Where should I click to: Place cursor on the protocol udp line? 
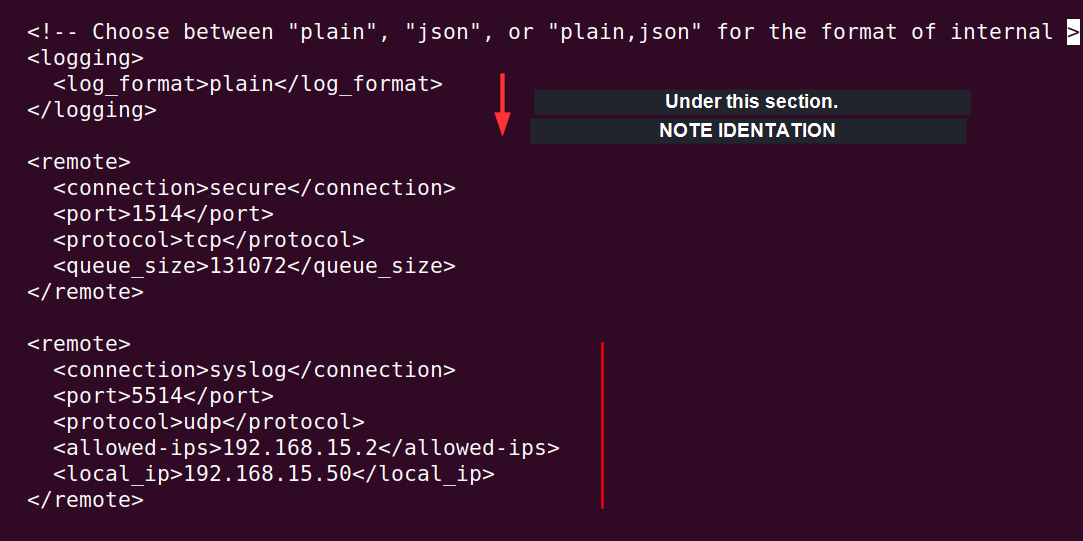coord(208,422)
